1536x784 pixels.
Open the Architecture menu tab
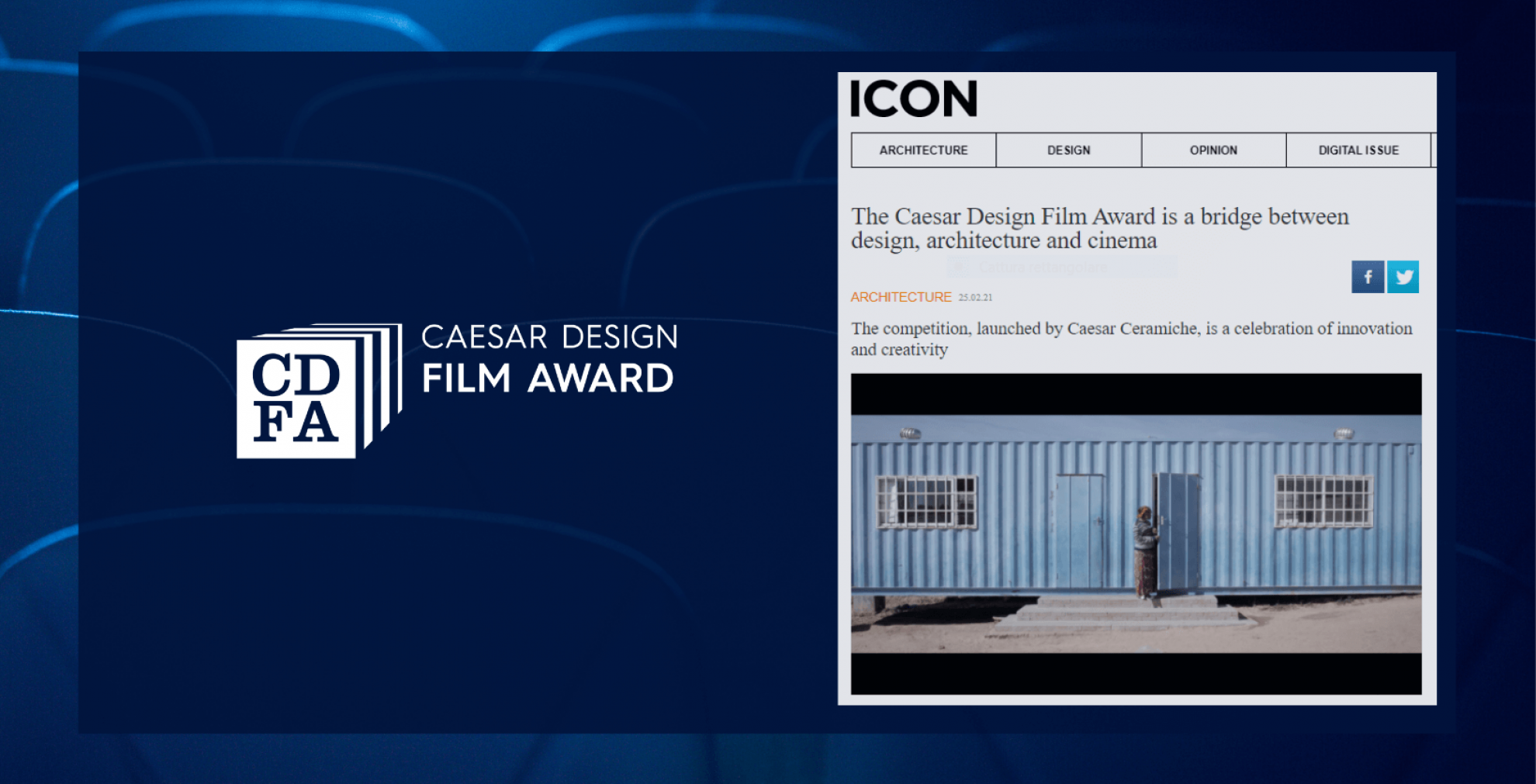point(923,150)
